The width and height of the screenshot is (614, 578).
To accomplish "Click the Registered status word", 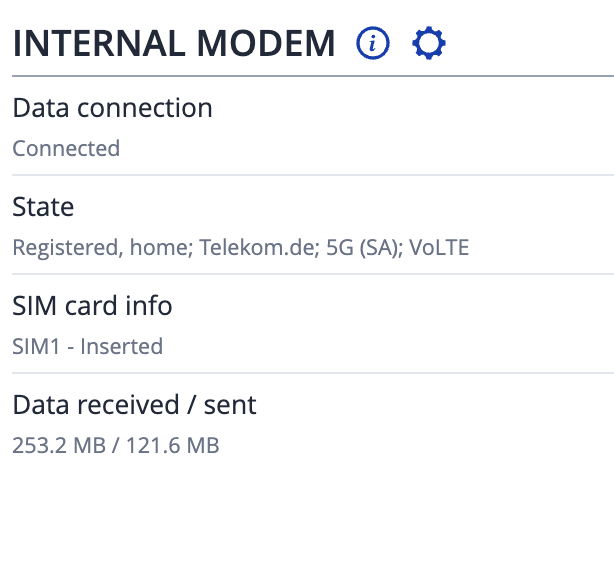I will pos(64,248).
